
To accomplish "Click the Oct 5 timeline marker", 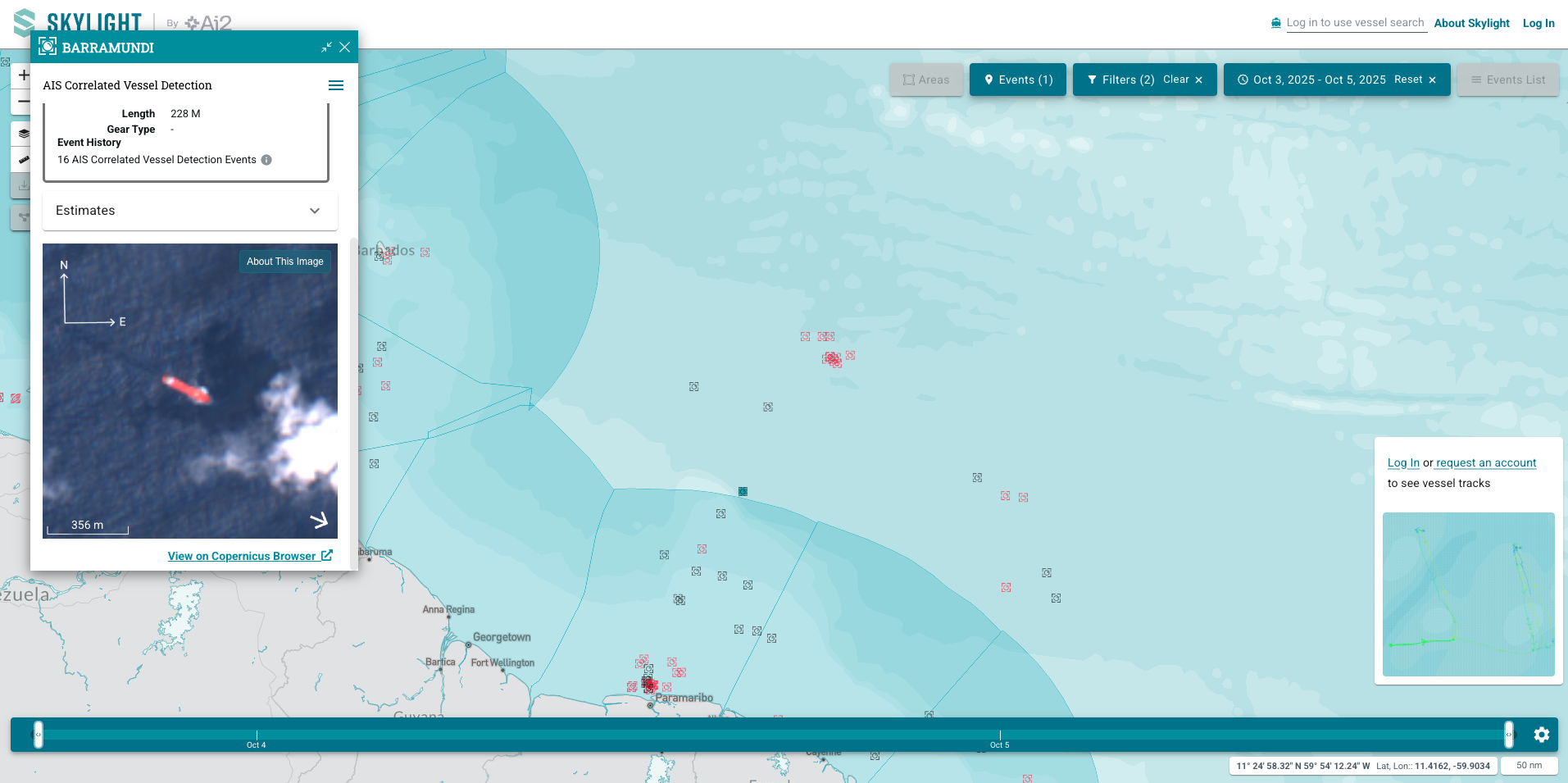I will click(1000, 740).
